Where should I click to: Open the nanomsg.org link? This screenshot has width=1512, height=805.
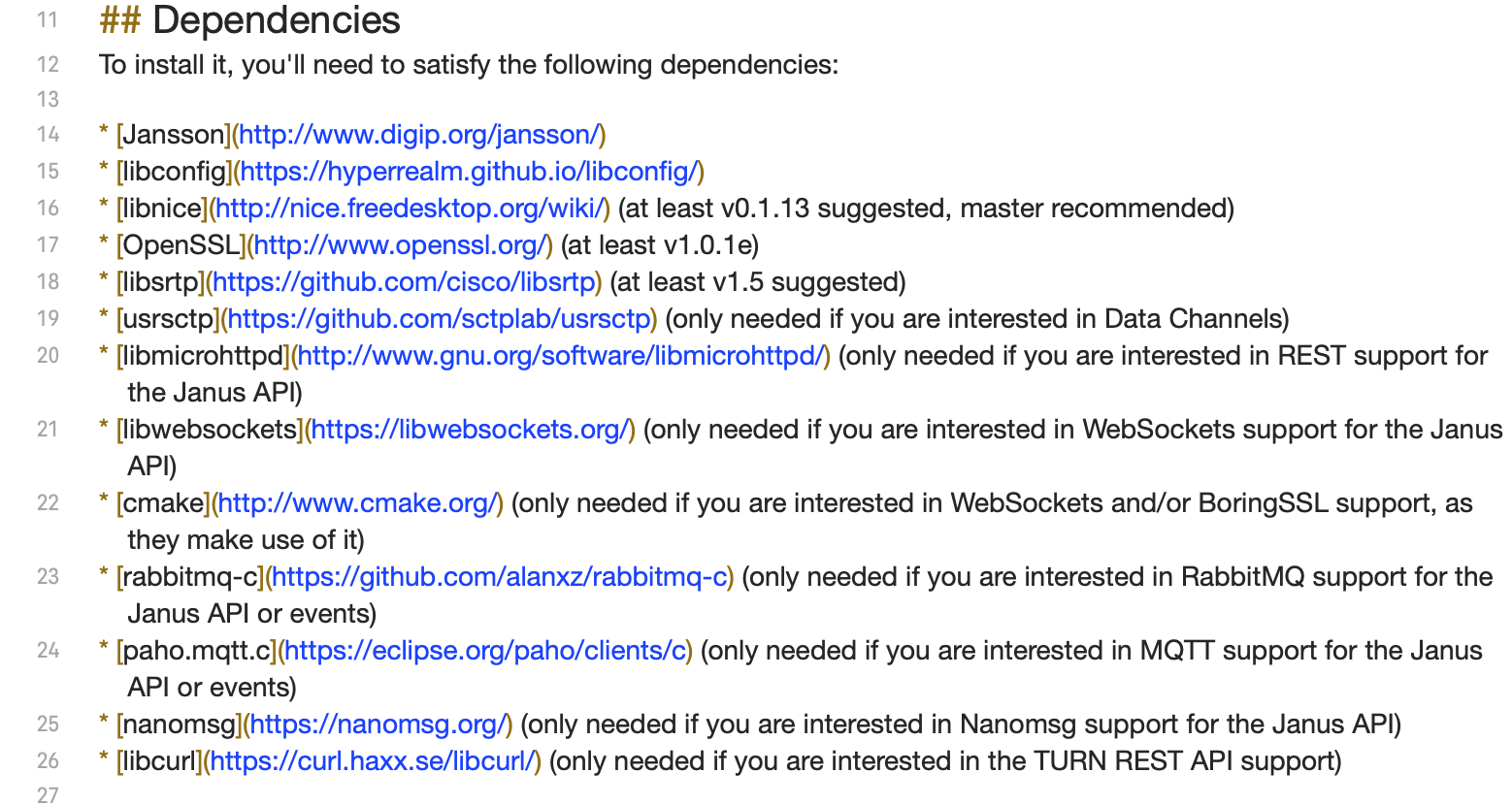pyautogui.click(x=378, y=724)
